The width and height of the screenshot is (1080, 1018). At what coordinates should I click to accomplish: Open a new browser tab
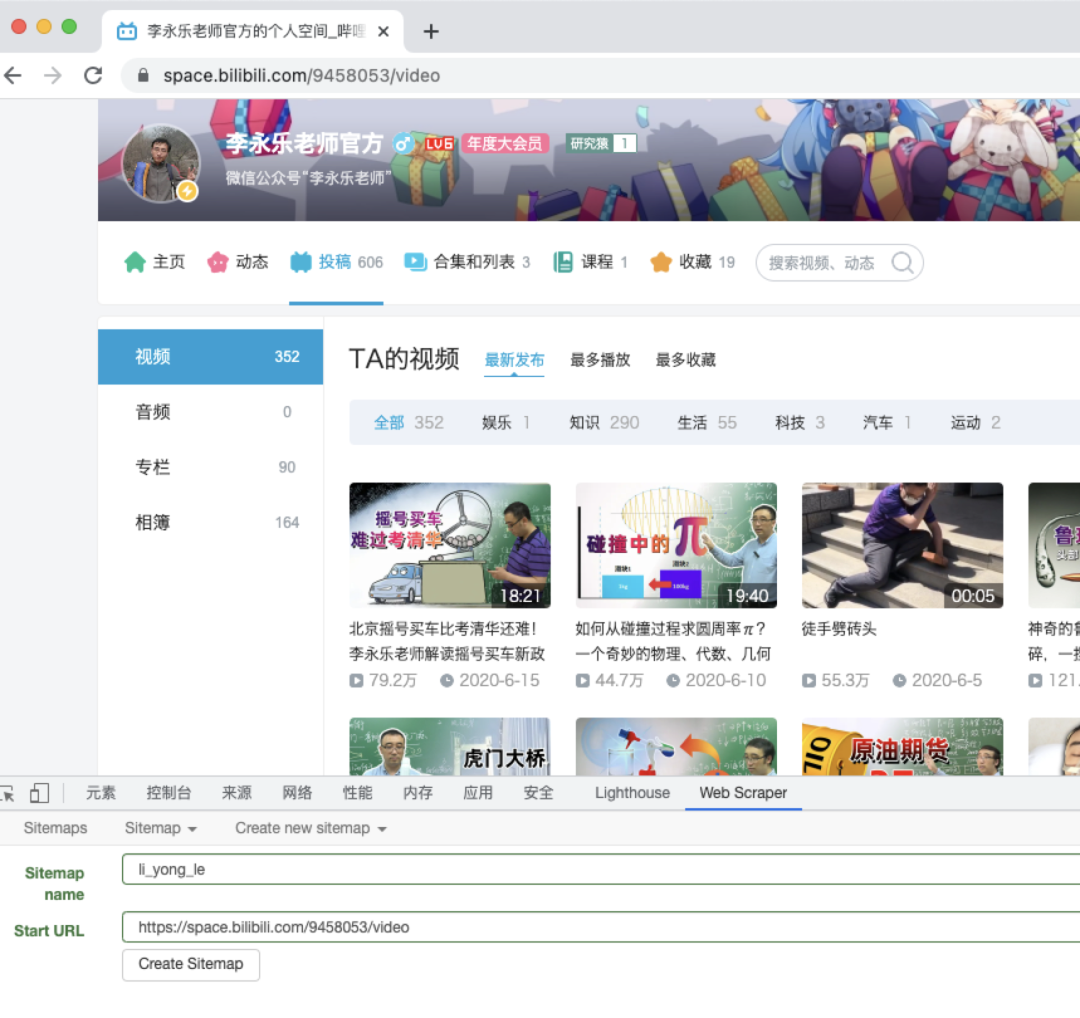431,32
